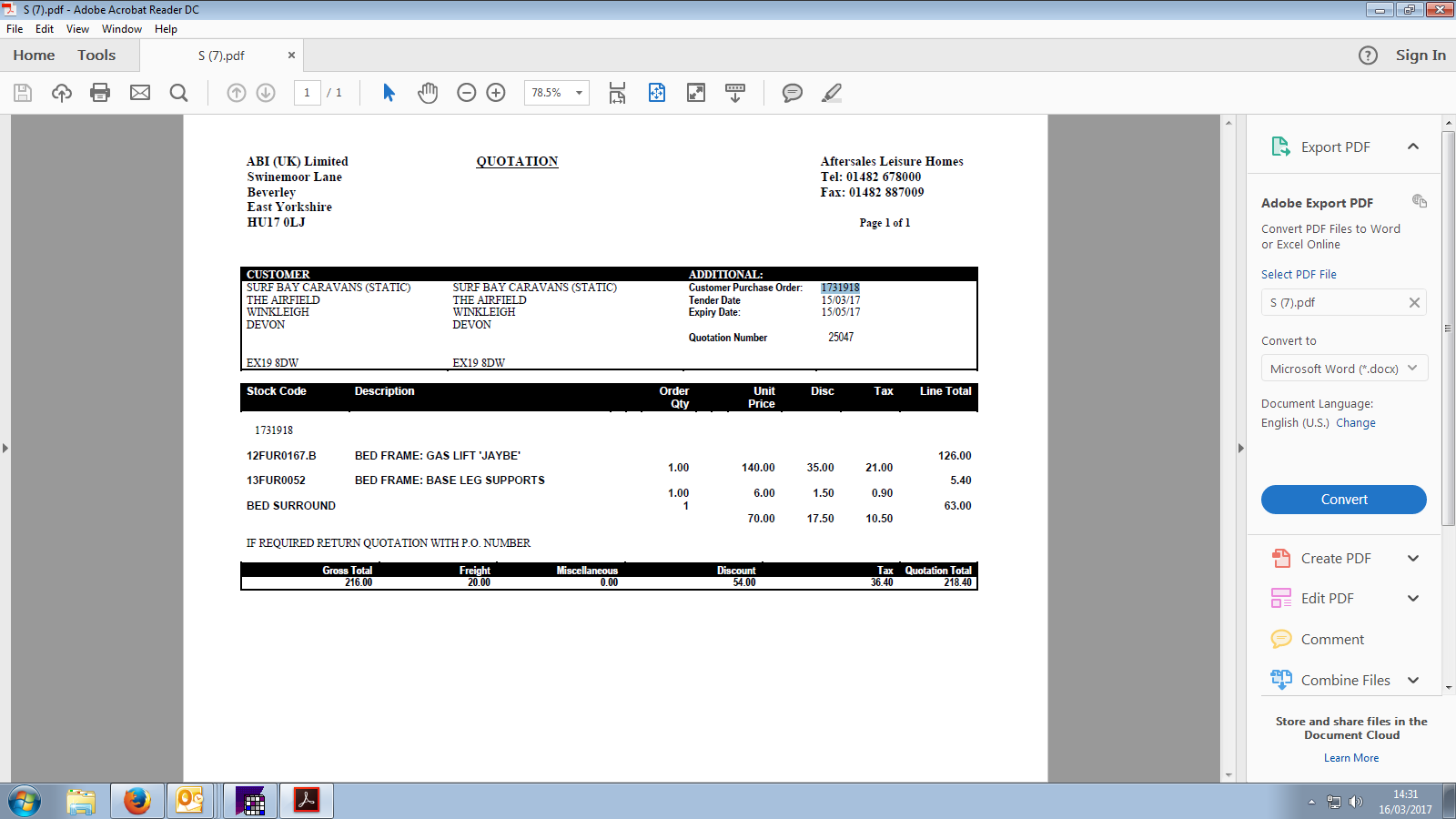This screenshot has height=819, width=1456.
Task: Open Firefox from the taskbar
Action: (137, 801)
